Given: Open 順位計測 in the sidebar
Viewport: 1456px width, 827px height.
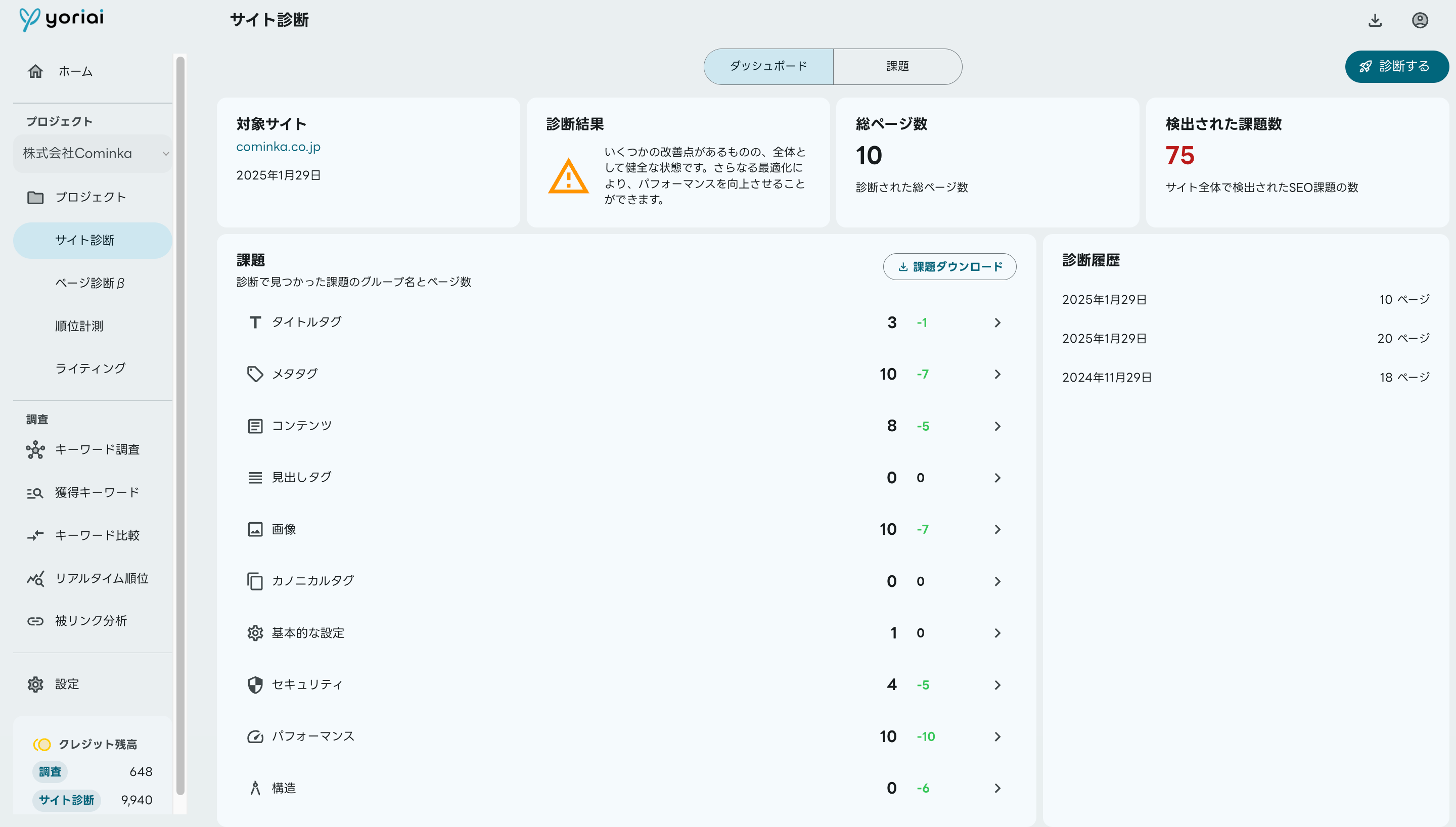Looking at the screenshot, I should pyautogui.click(x=79, y=326).
